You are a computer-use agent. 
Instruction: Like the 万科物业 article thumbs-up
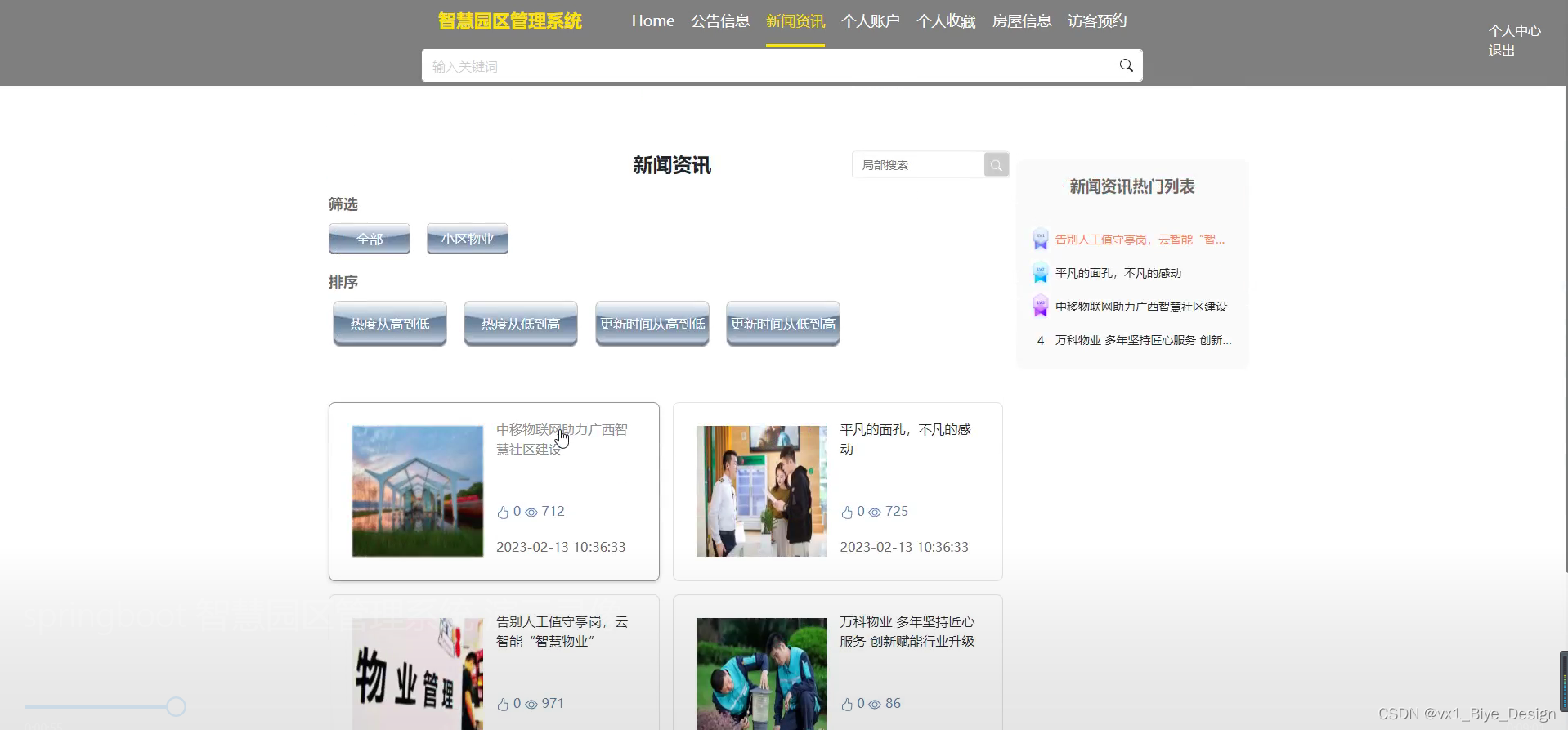[x=847, y=705]
